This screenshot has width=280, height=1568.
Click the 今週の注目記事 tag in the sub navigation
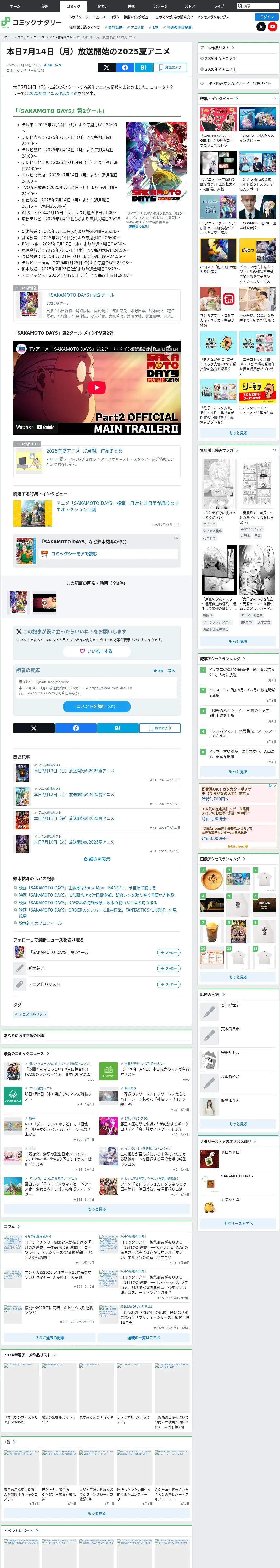pyautogui.click(x=177, y=27)
